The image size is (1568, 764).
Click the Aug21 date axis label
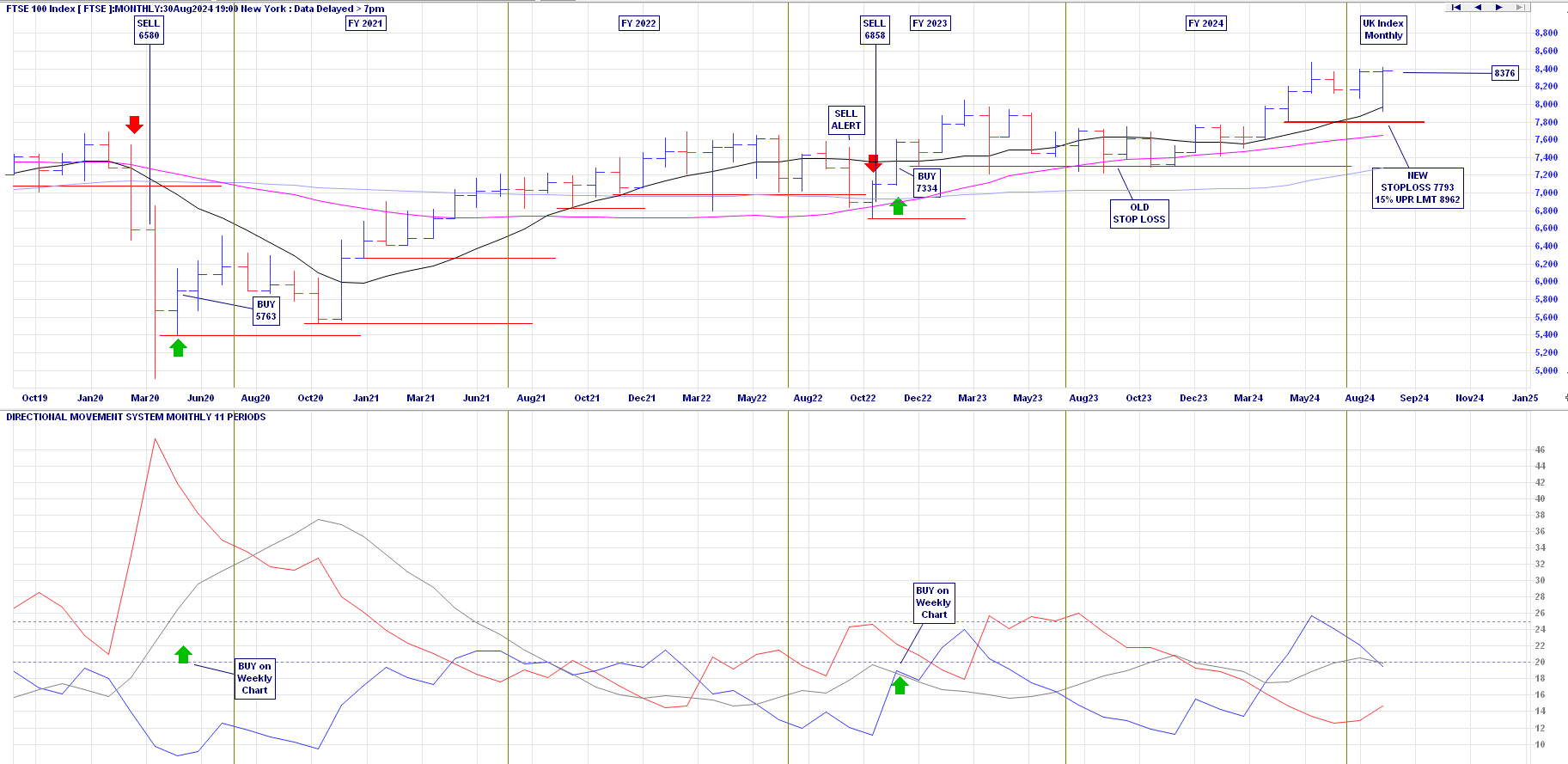point(531,398)
